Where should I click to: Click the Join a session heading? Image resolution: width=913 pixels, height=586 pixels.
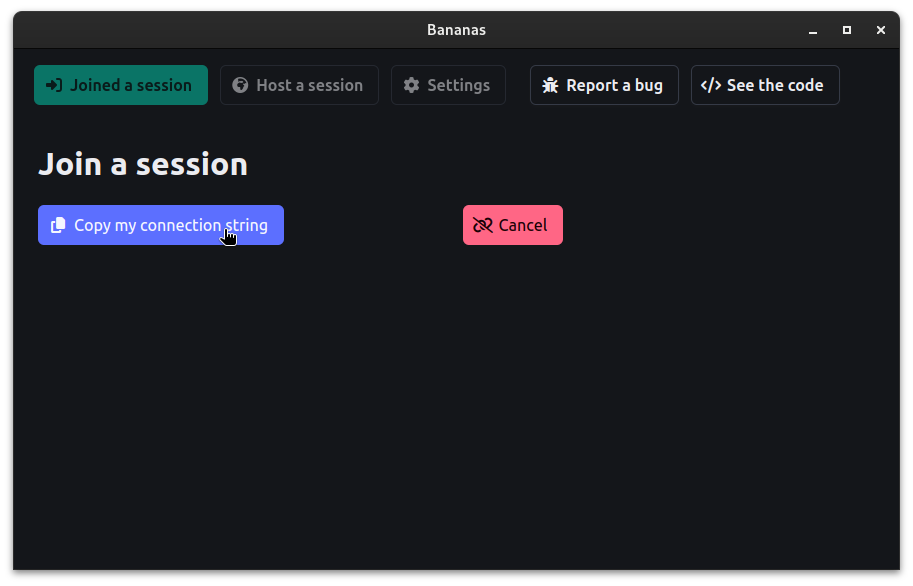(x=143, y=164)
